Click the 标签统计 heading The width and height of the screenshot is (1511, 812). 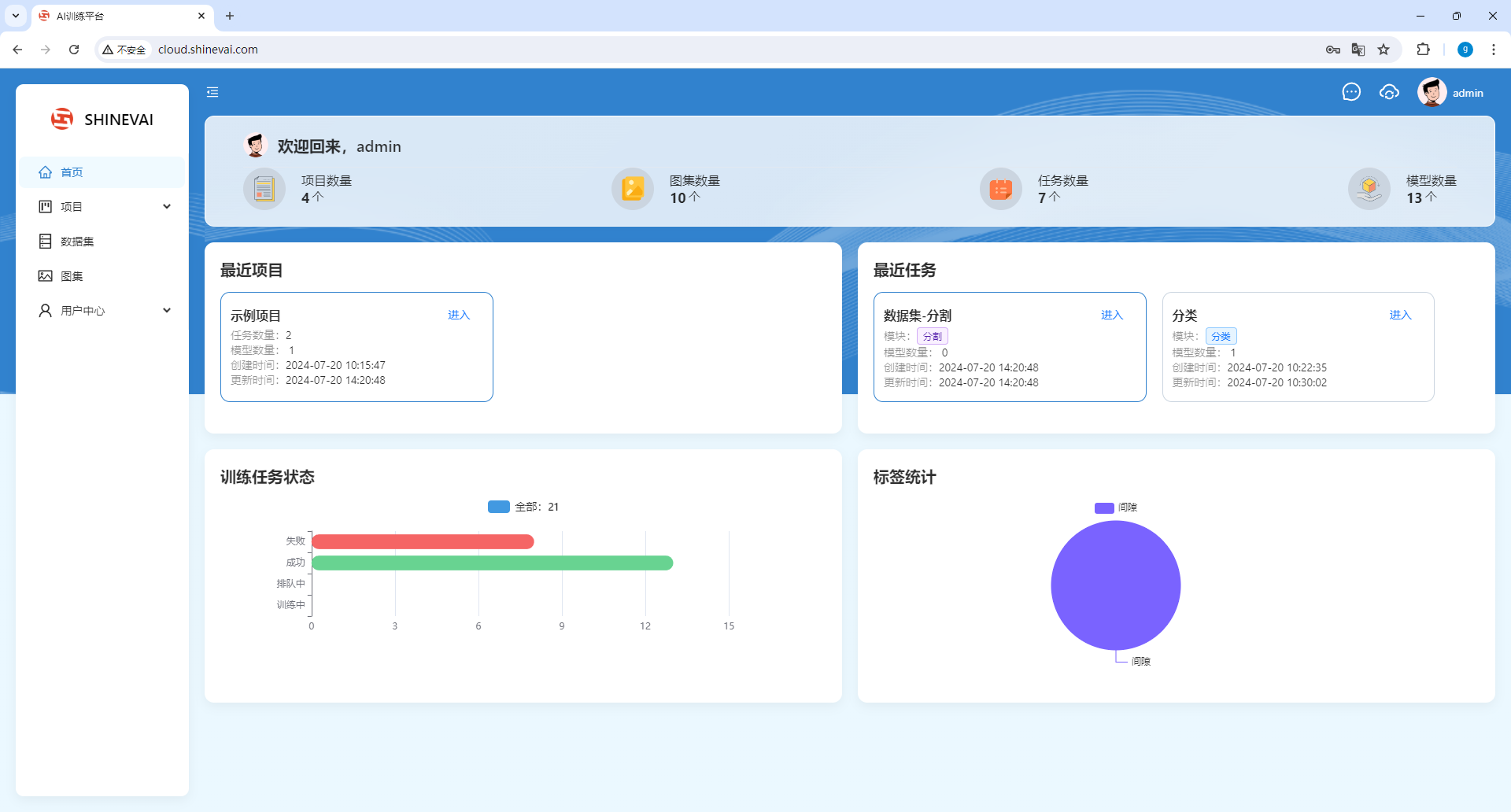pos(905,477)
